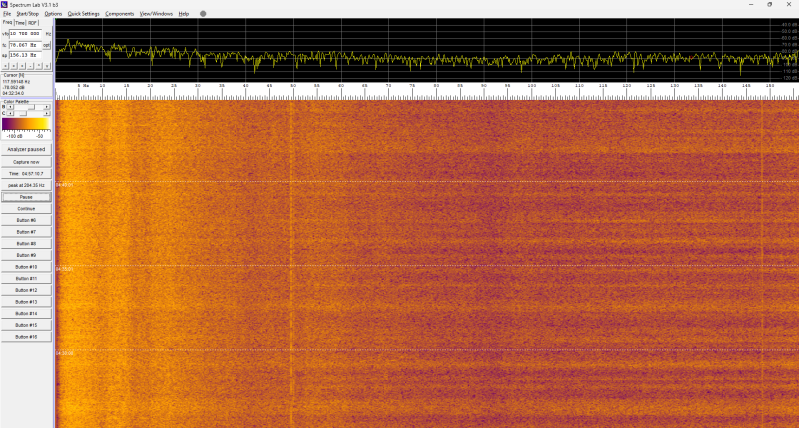Switch to the Freq tab
Viewport: 799px width, 428px height.
click(x=7, y=22)
